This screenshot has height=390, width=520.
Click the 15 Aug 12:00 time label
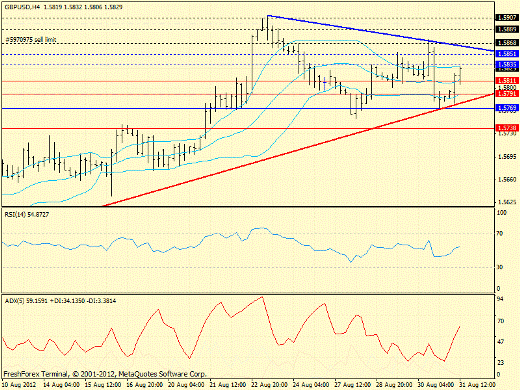pyautogui.click(x=103, y=385)
